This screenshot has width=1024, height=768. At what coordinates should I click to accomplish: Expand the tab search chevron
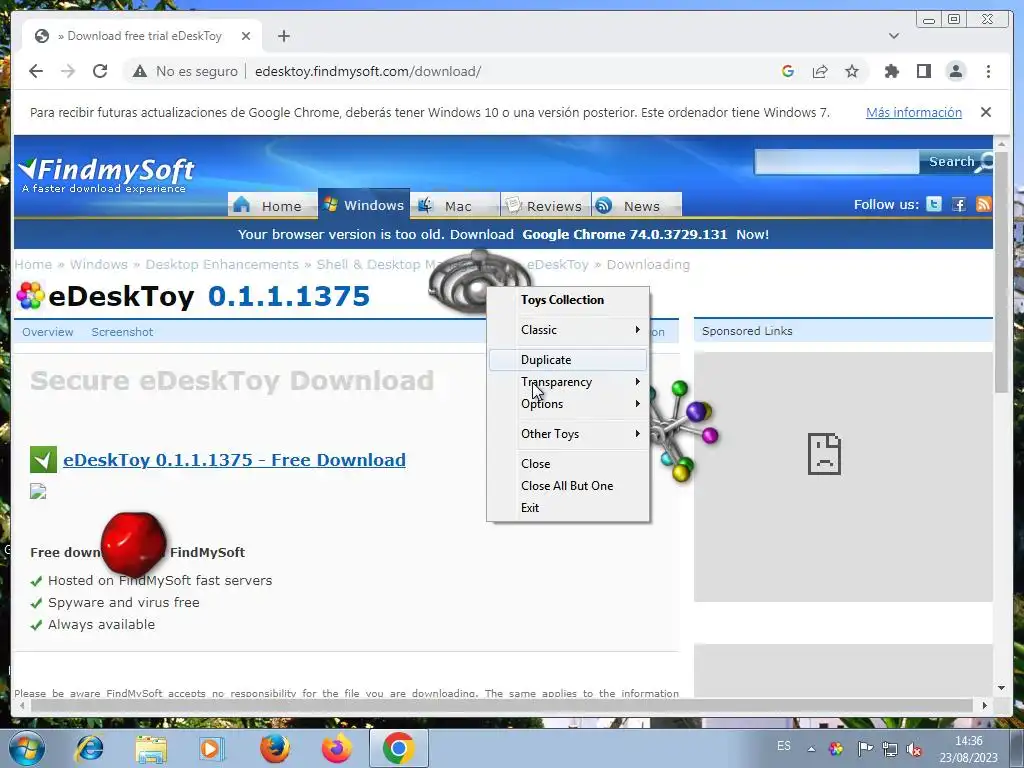(x=893, y=36)
